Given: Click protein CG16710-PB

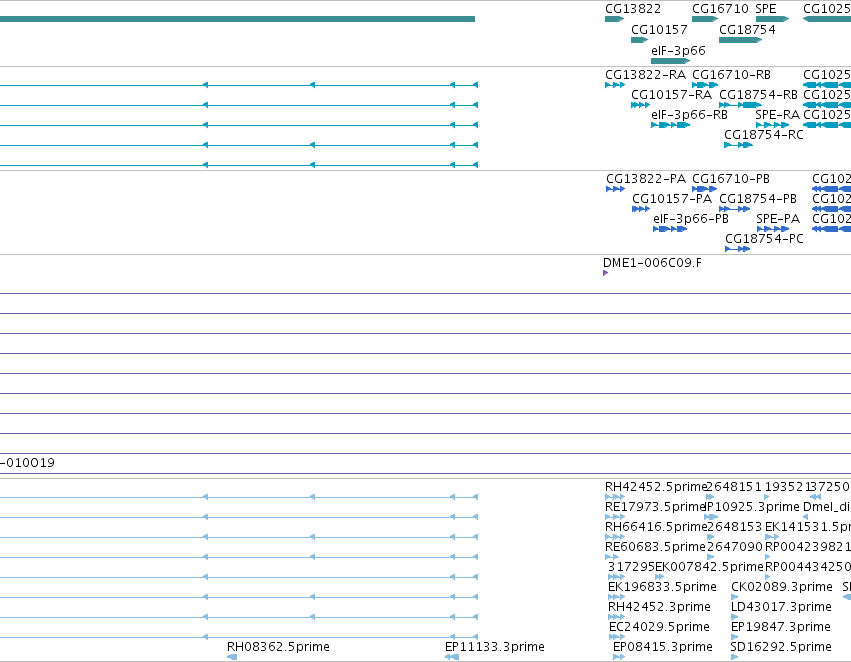Looking at the screenshot, I should 731,179.
